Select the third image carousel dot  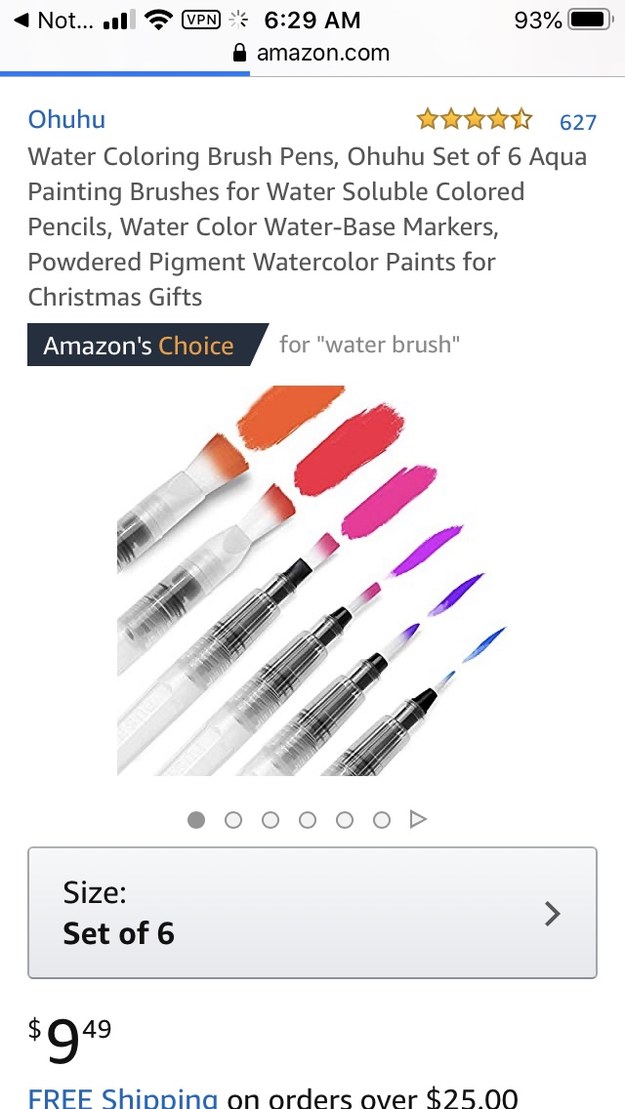click(270, 820)
